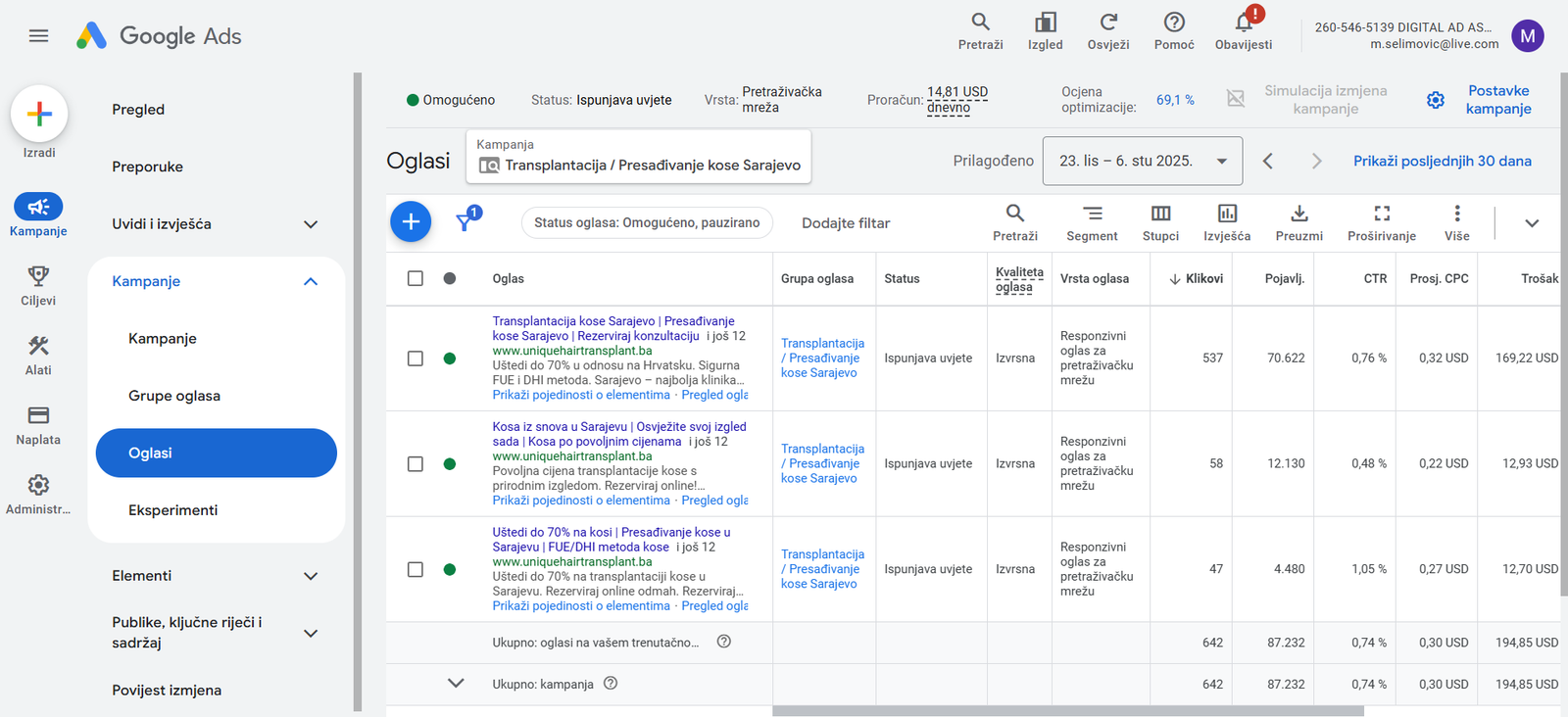
Task: Toggle the select-all checkbox in table header
Action: [x=416, y=279]
